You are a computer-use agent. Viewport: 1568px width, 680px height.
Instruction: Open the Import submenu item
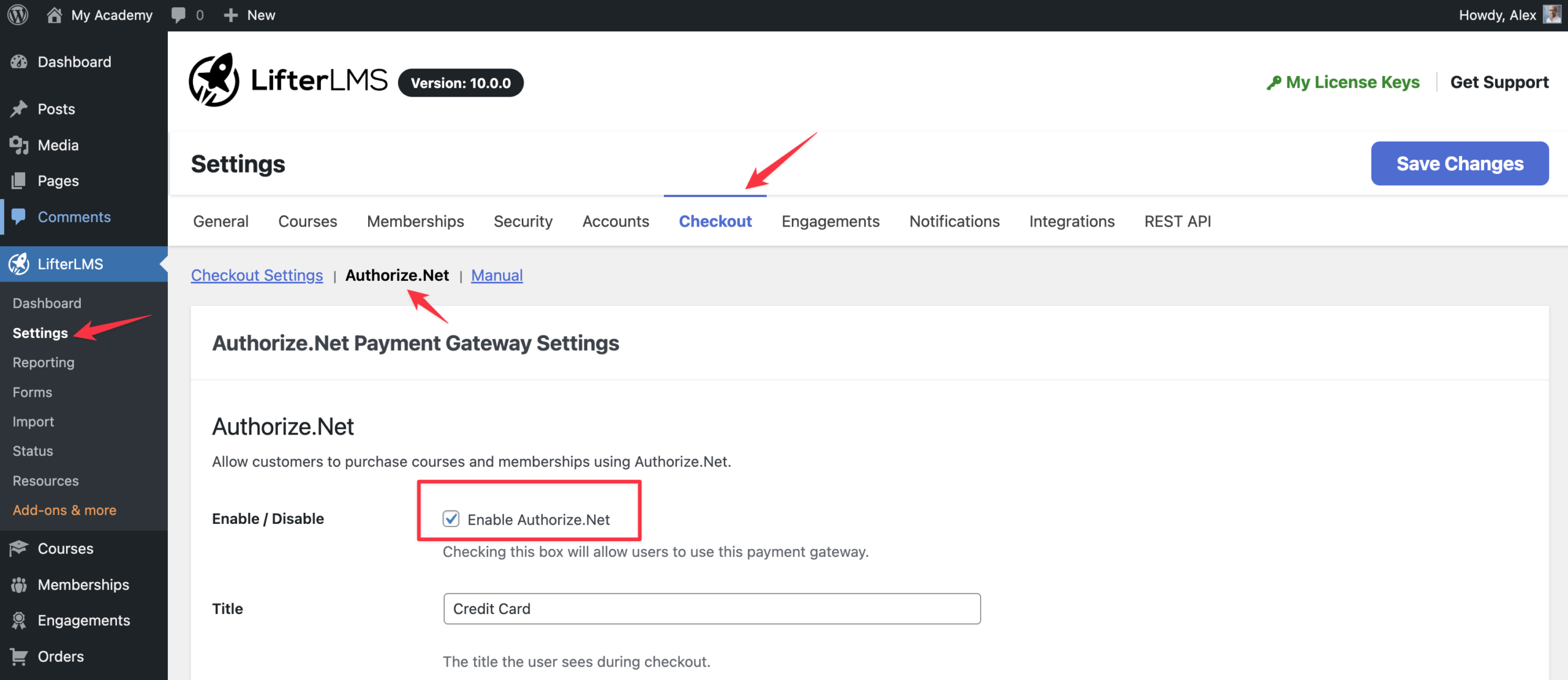coord(33,422)
